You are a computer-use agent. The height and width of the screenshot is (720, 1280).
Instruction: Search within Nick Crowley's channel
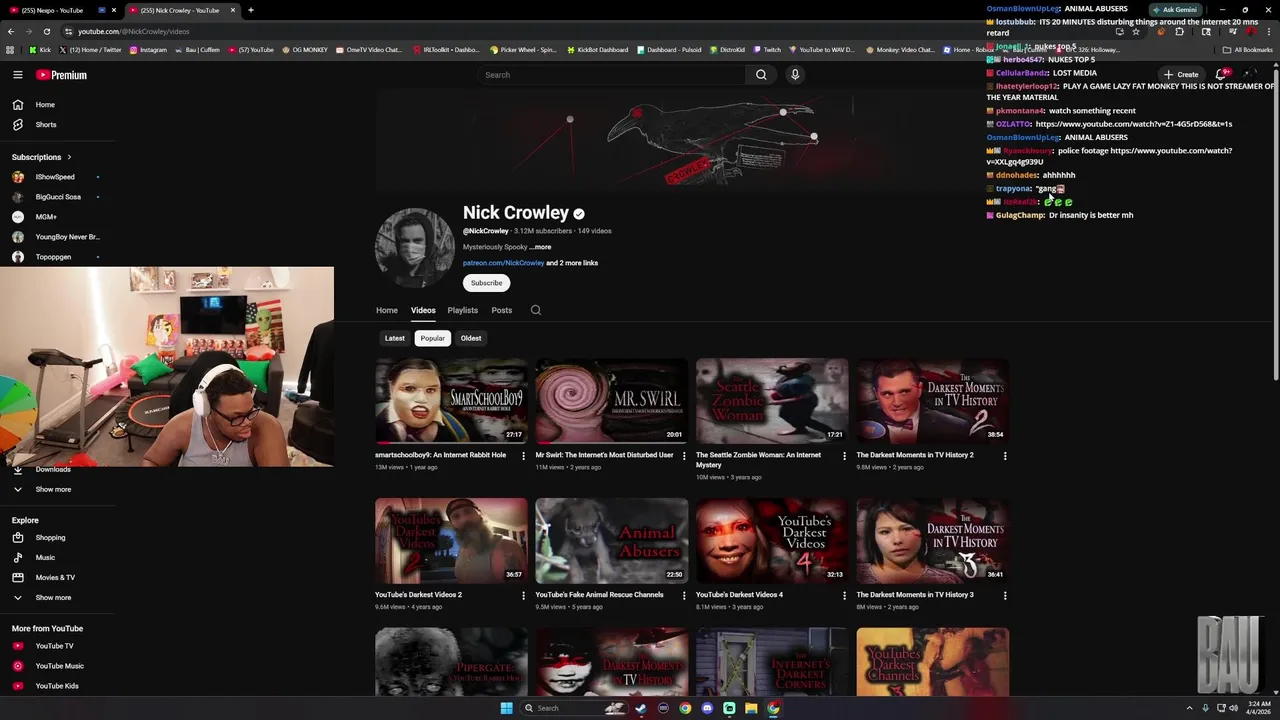[x=536, y=310]
